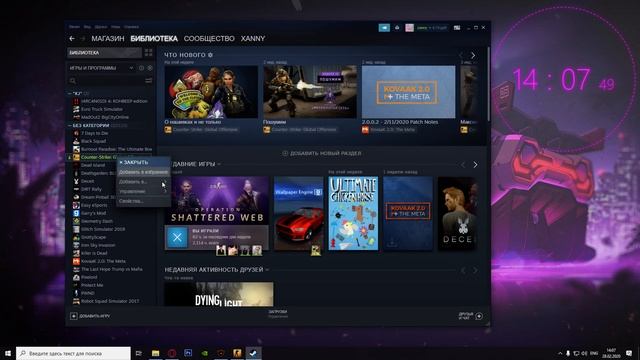Open the Steam menu in title bar
The image size is (640, 360).
[74, 27]
